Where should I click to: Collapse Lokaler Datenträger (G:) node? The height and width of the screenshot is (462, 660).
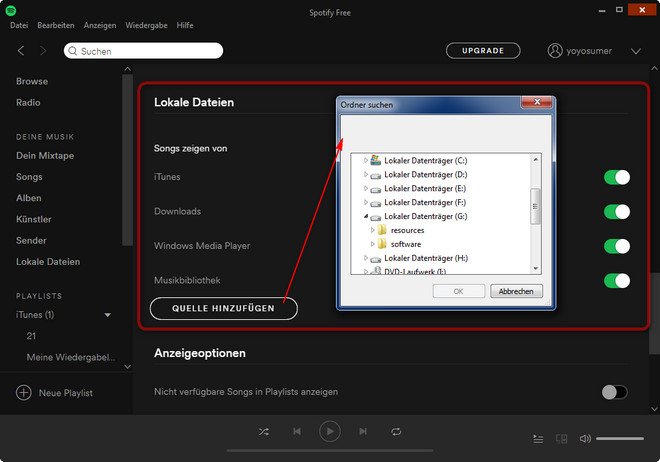pos(366,216)
